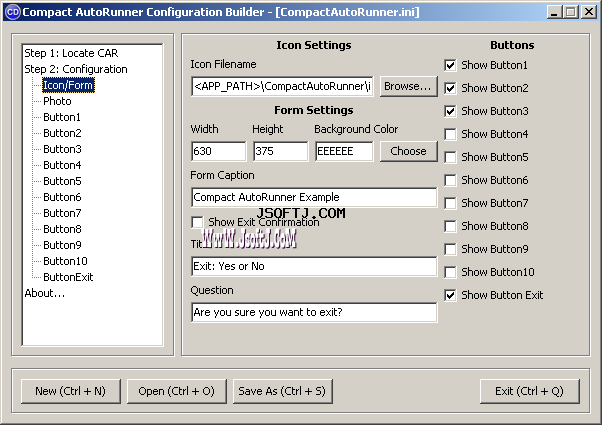Screen dimensions: 602x425
Task: Uncheck Show Button2 checkbox
Action: coord(450,88)
